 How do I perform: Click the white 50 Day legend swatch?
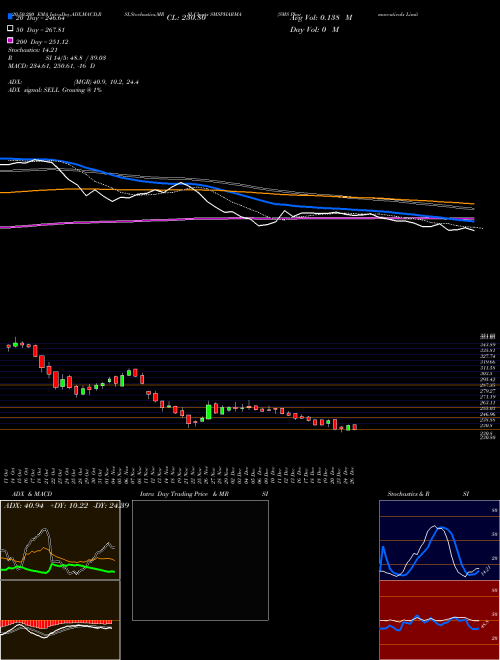(11, 29)
